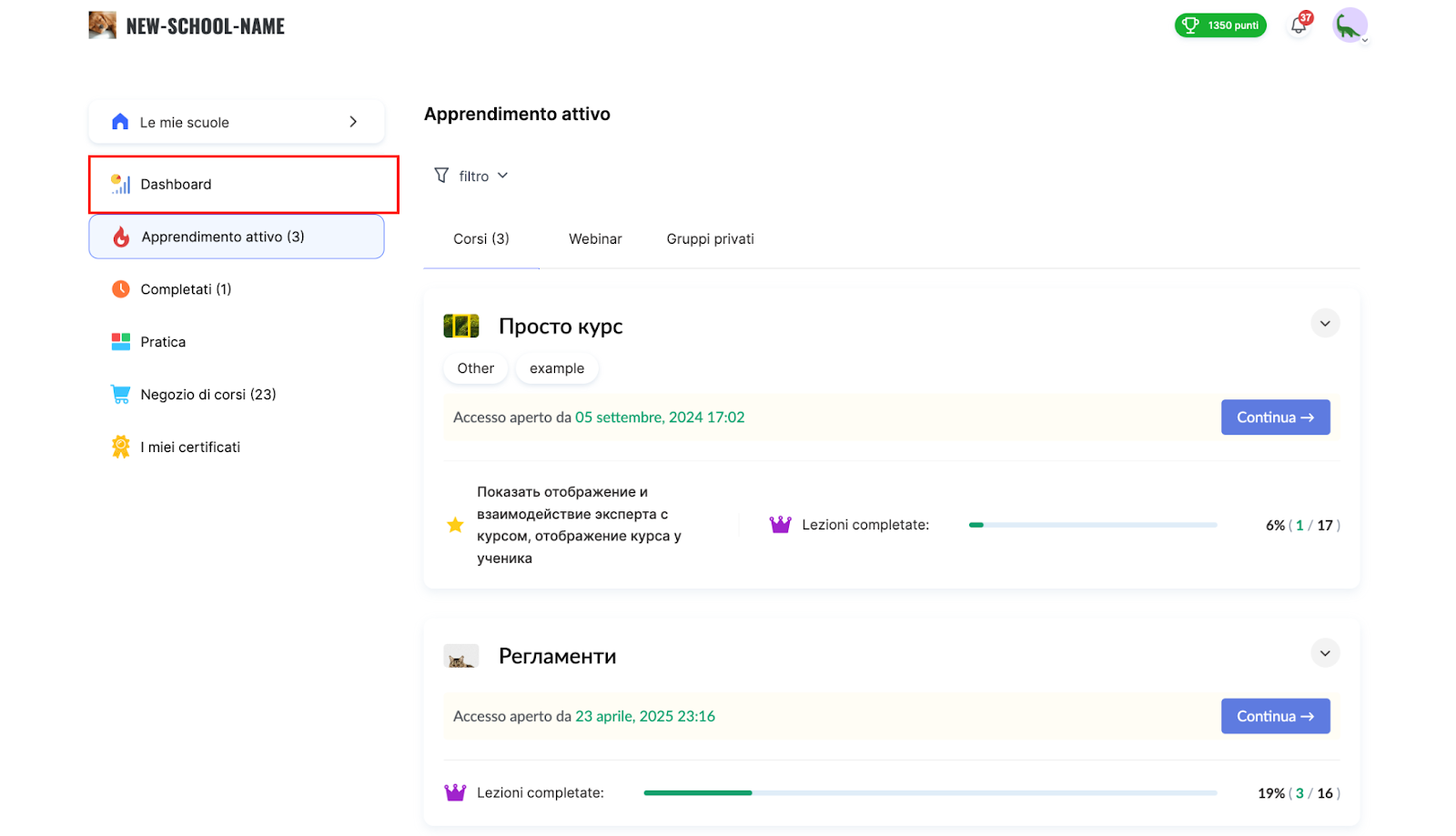Expand the Просто курс course card

coord(1325,324)
